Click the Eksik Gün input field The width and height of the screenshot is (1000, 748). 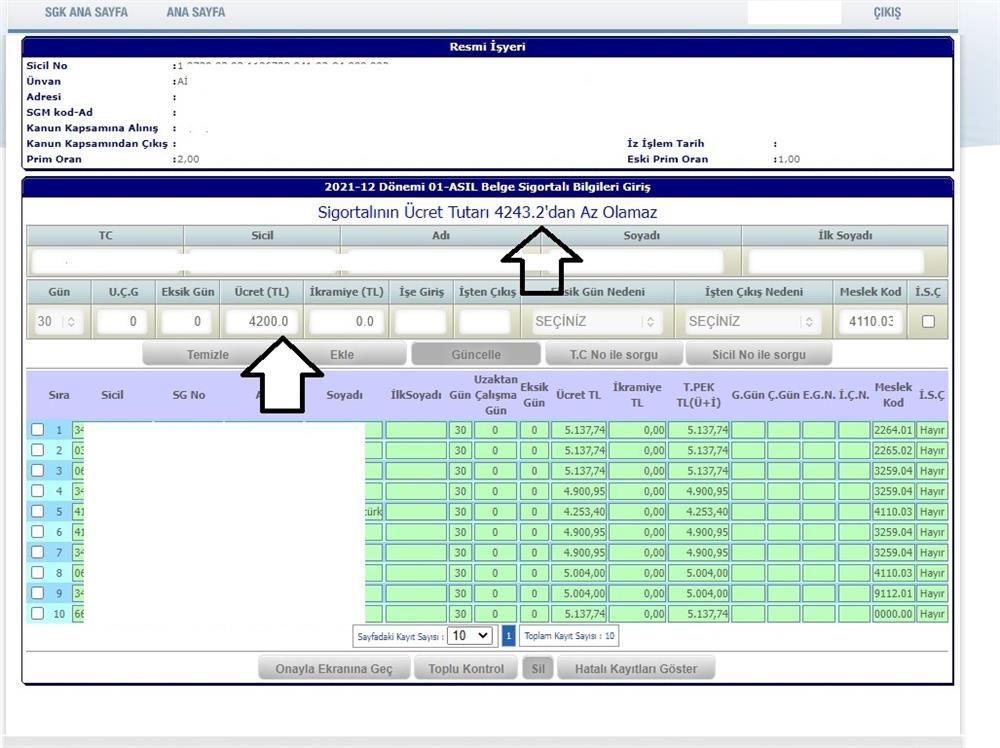pyautogui.click(x=185, y=321)
